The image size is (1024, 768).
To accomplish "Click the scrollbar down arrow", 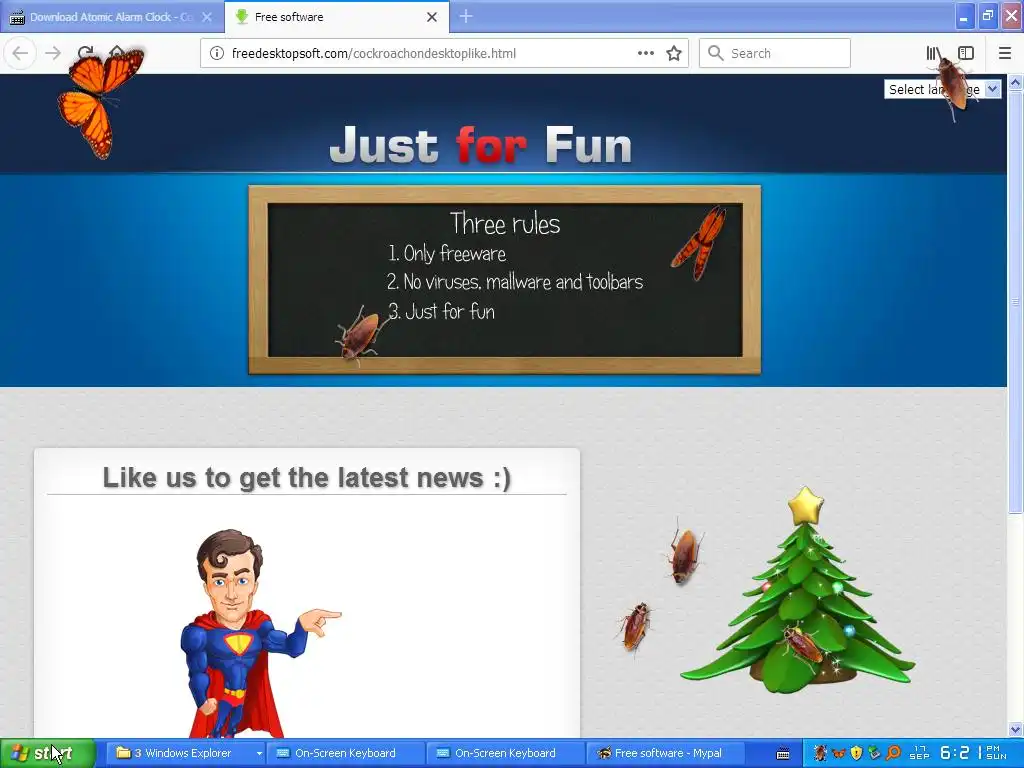I will (1016, 729).
